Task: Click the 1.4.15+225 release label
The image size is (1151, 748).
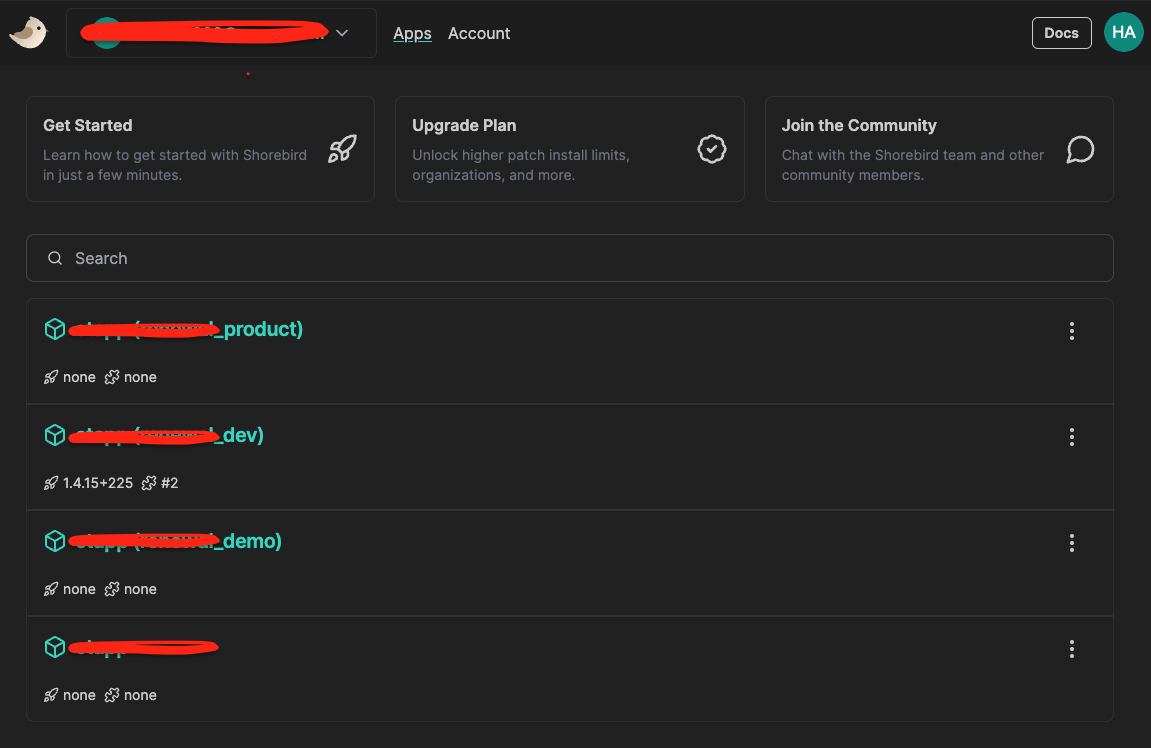Action: pos(97,483)
